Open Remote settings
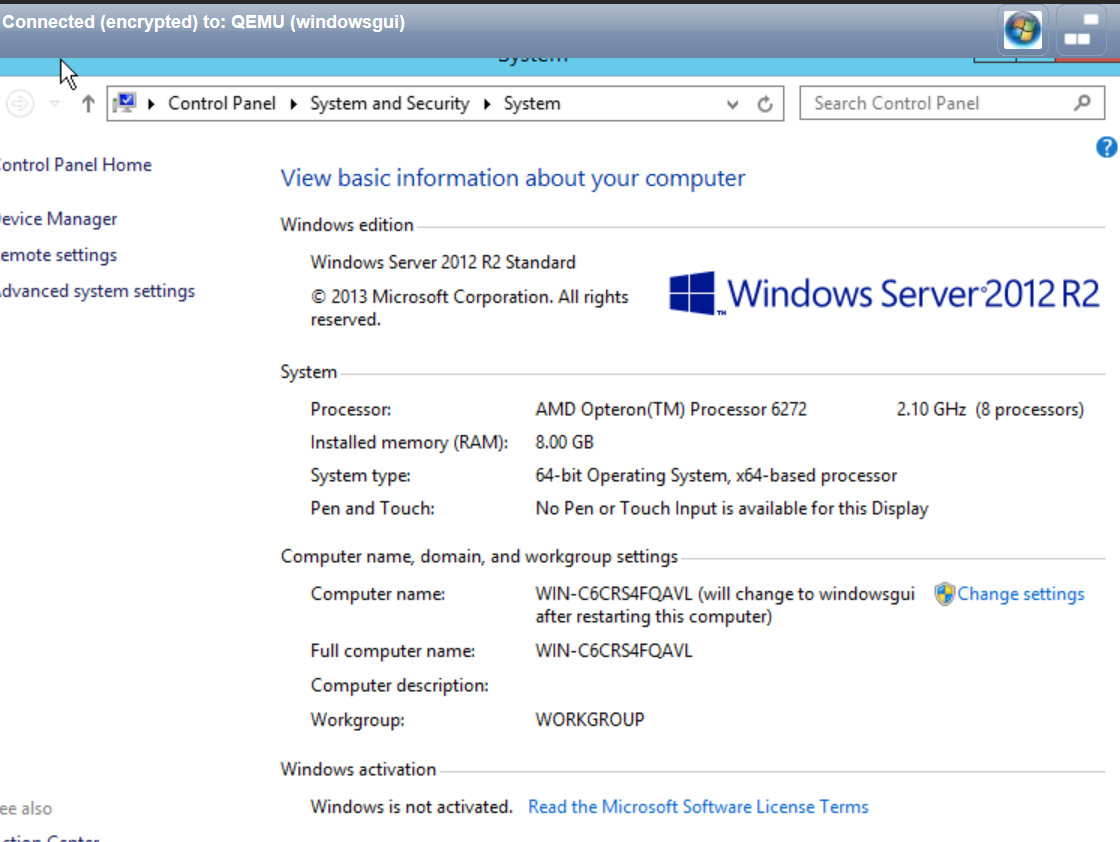The width and height of the screenshot is (1120, 842). point(58,255)
